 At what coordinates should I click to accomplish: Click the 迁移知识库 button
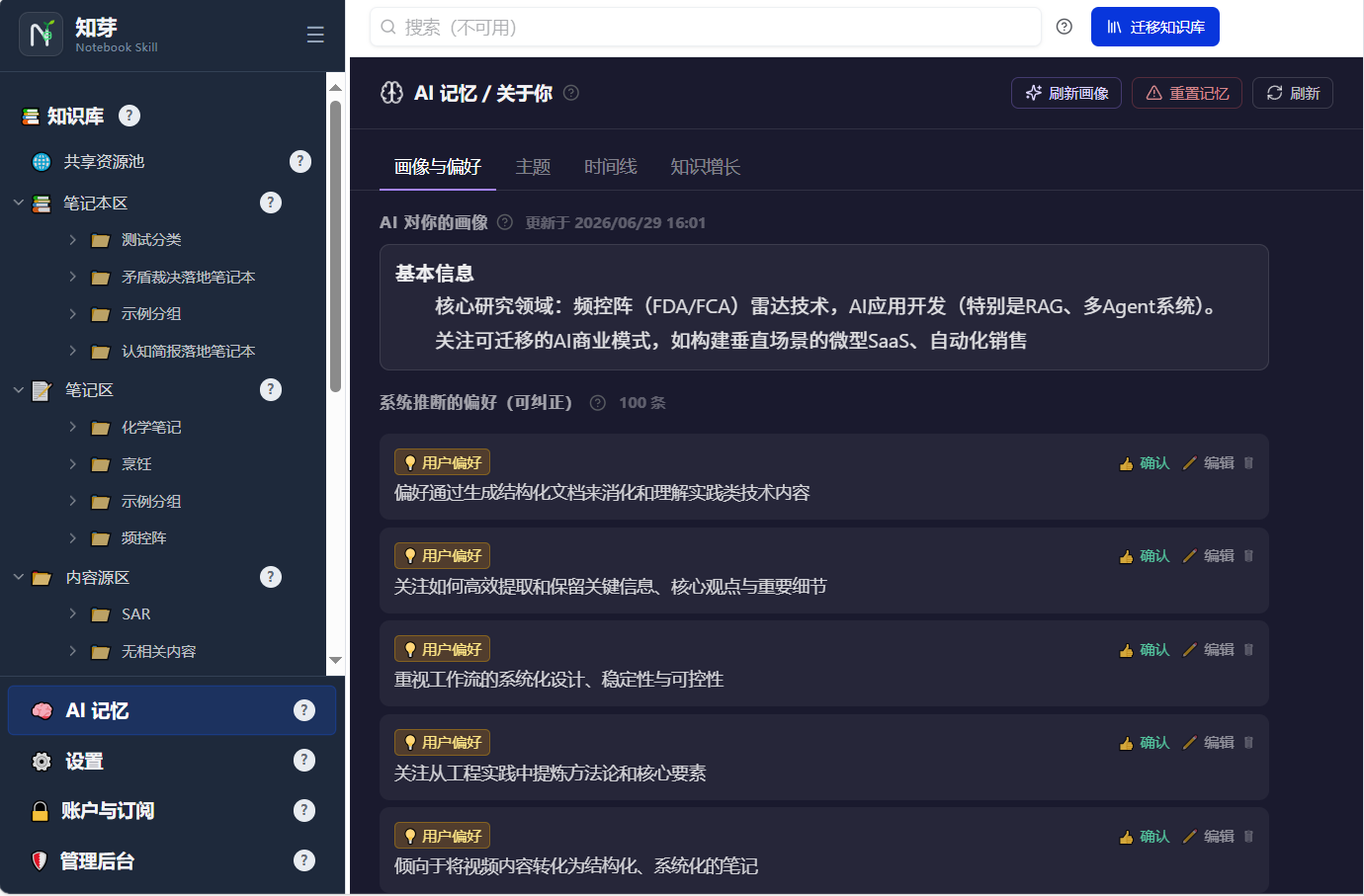click(1155, 27)
